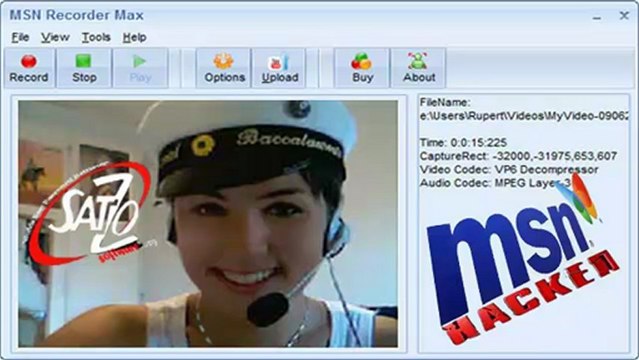639x360 pixels.
Task: Open the Buy purchase button
Action: pyautogui.click(x=362, y=68)
